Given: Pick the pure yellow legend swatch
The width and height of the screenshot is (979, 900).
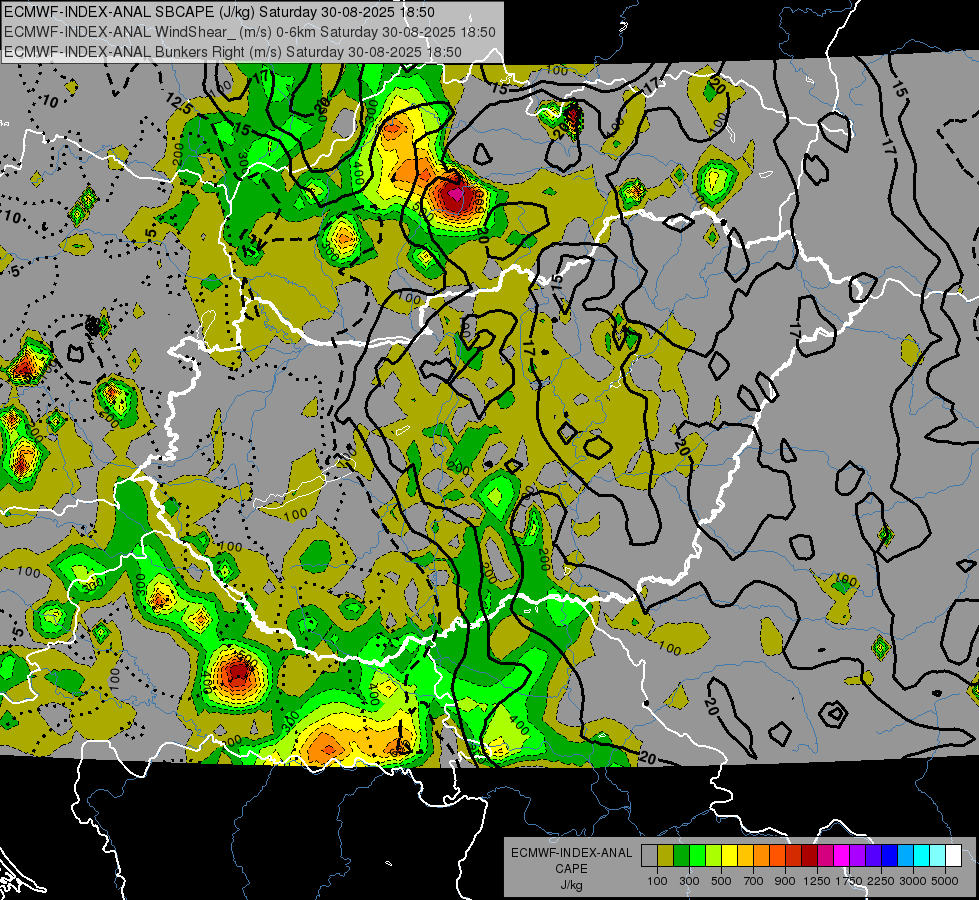Looking at the screenshot, I should pyautogui.click(x=729, y=856).
